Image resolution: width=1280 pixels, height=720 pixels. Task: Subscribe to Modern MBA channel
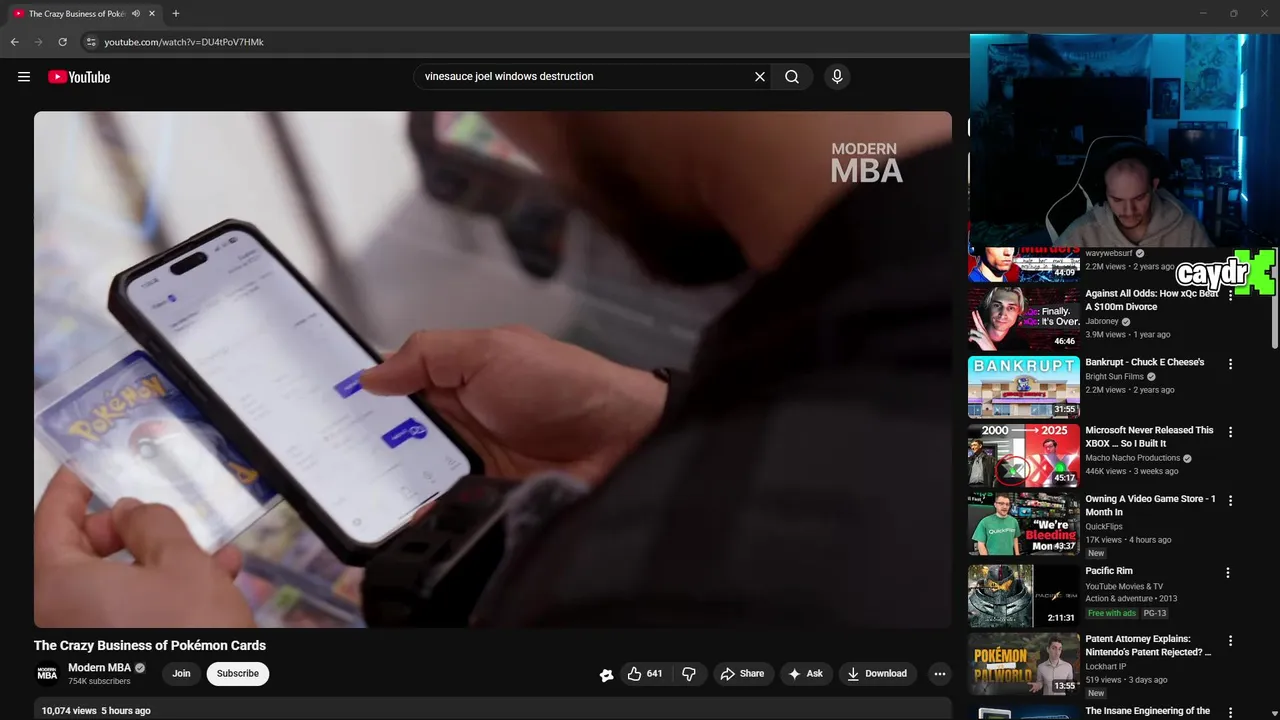click(238, 674)
